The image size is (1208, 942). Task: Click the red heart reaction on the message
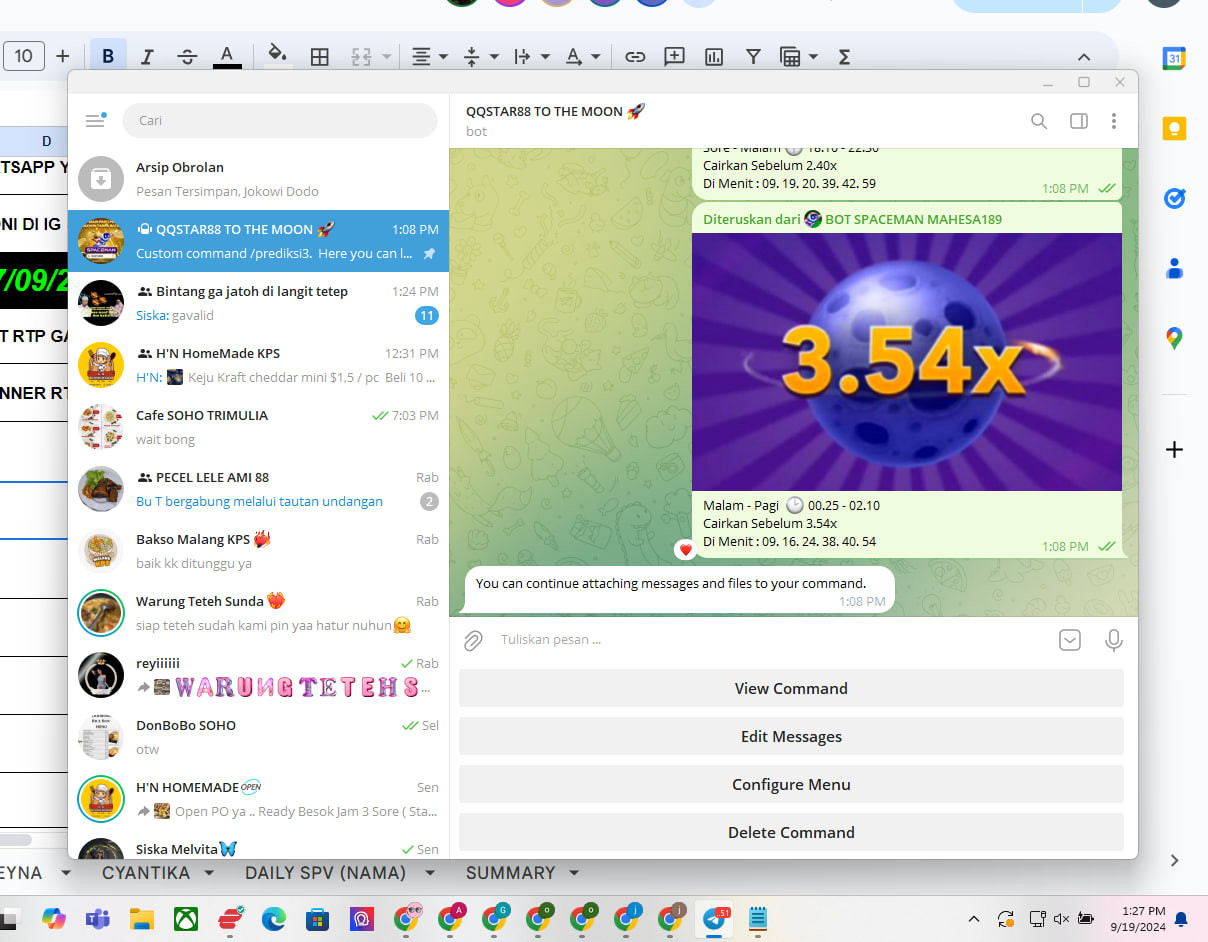point(685,549)
